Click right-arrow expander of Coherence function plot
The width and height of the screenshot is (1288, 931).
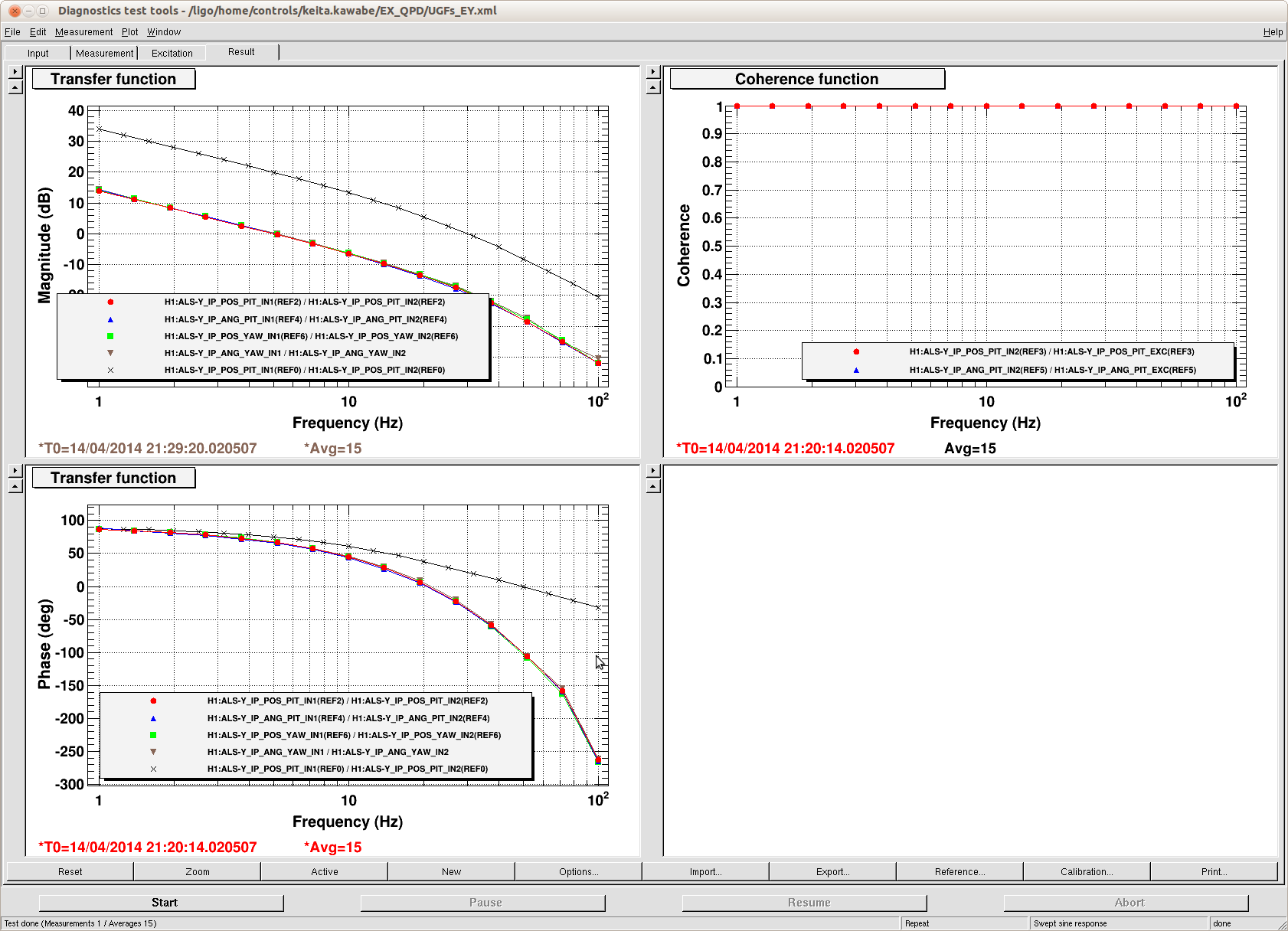point(652,72)
